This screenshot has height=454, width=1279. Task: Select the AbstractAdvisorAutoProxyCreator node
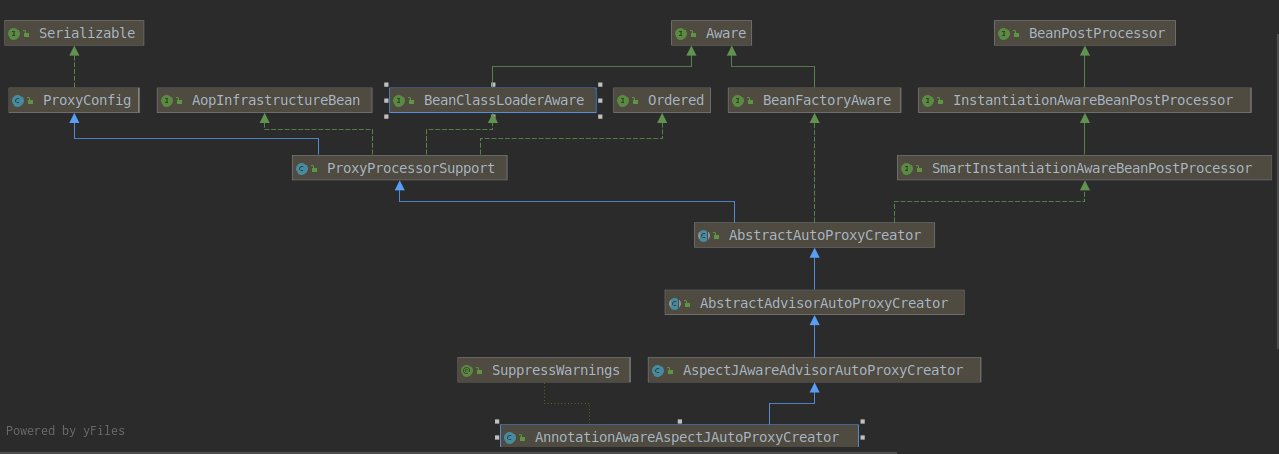tap(823, 303)
